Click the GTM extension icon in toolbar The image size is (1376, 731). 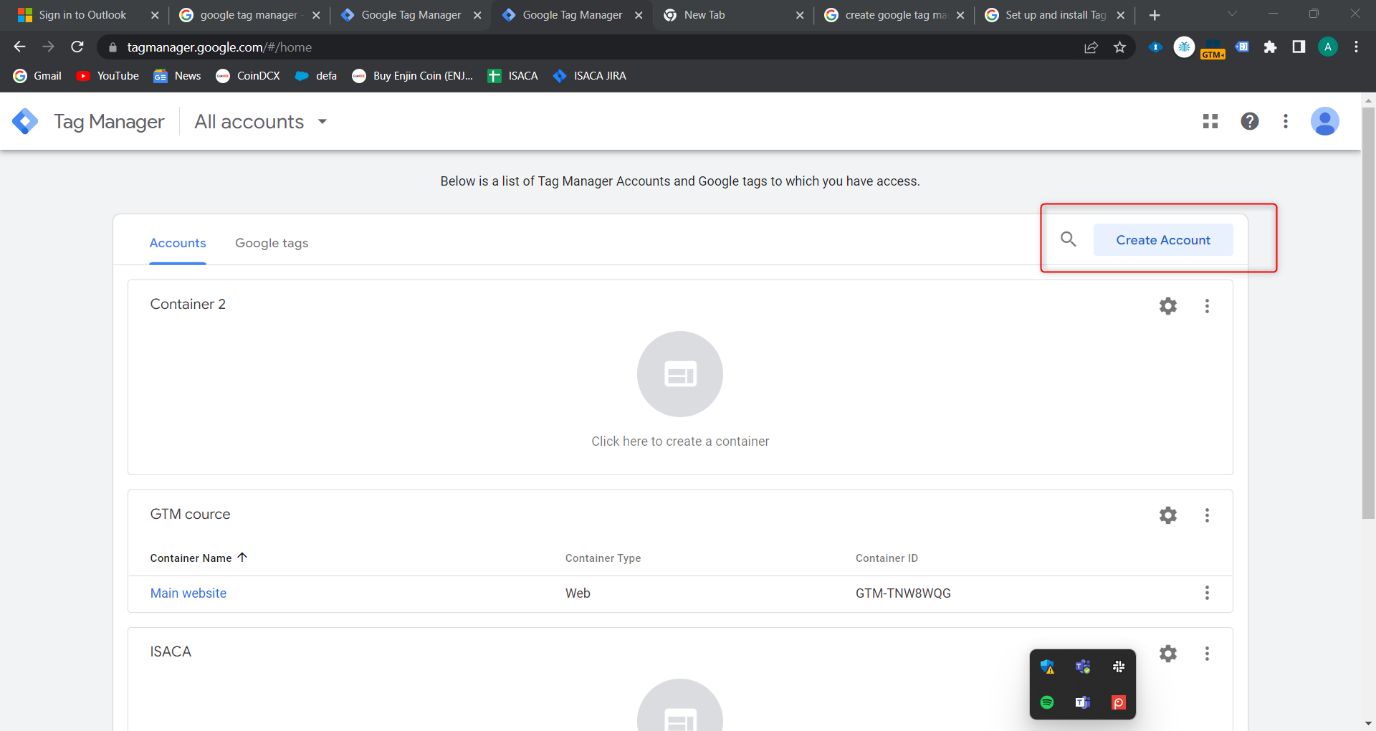(x=1213, y=47)
